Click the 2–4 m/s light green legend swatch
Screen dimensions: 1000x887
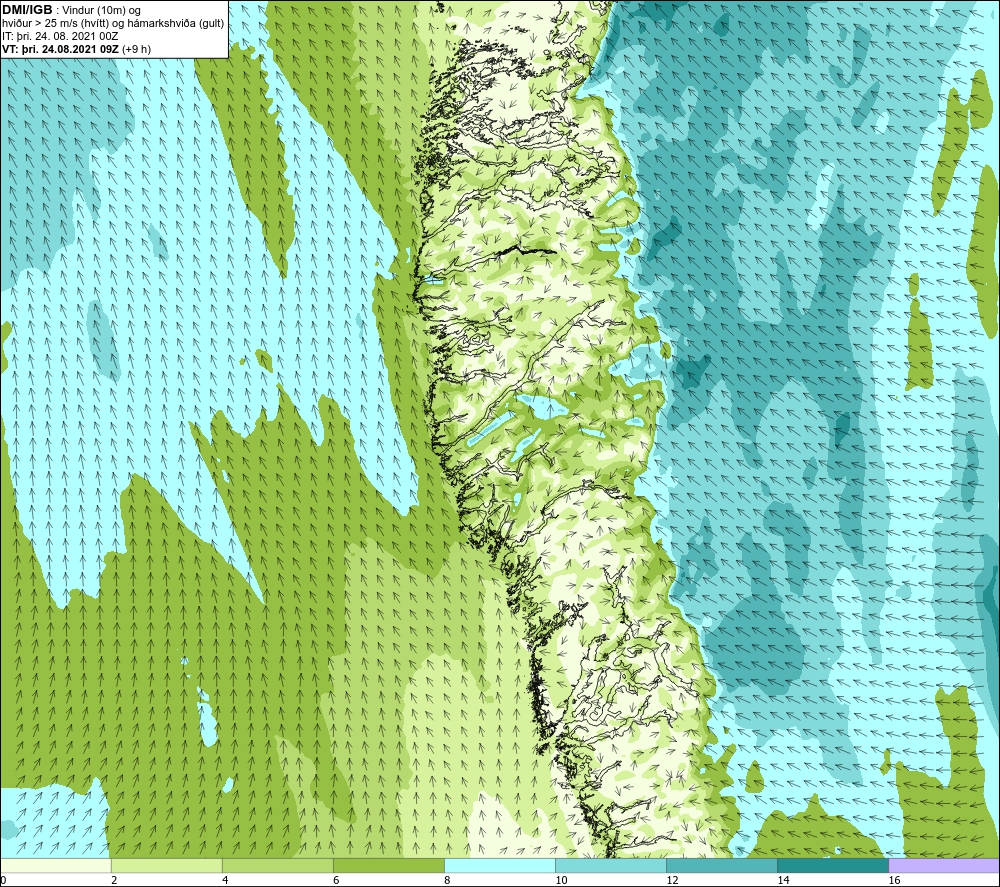[x=167, y=865]
